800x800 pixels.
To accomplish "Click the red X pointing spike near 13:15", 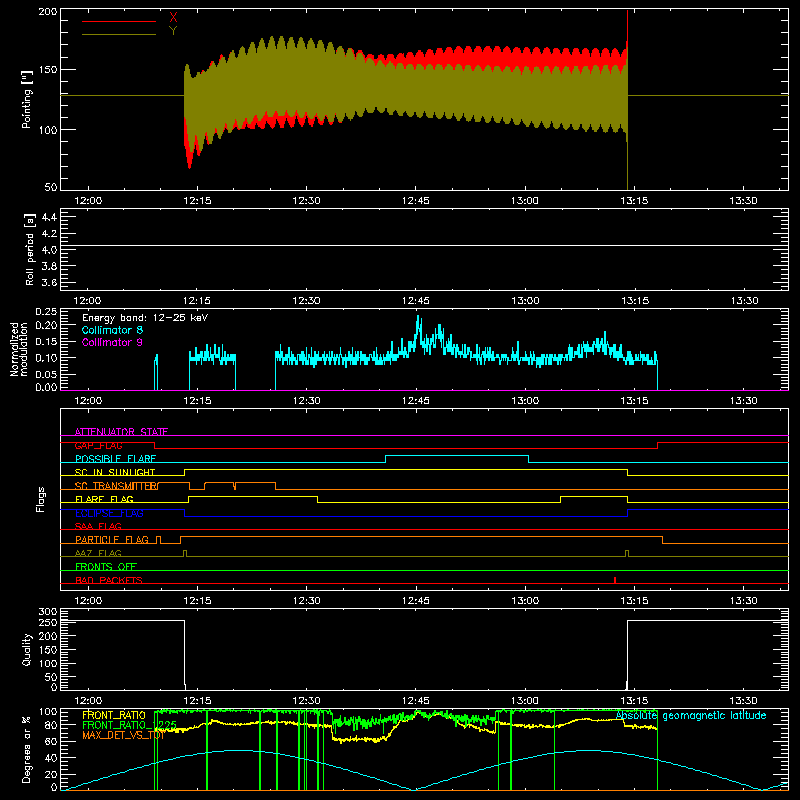I will [x=627, y=30].
